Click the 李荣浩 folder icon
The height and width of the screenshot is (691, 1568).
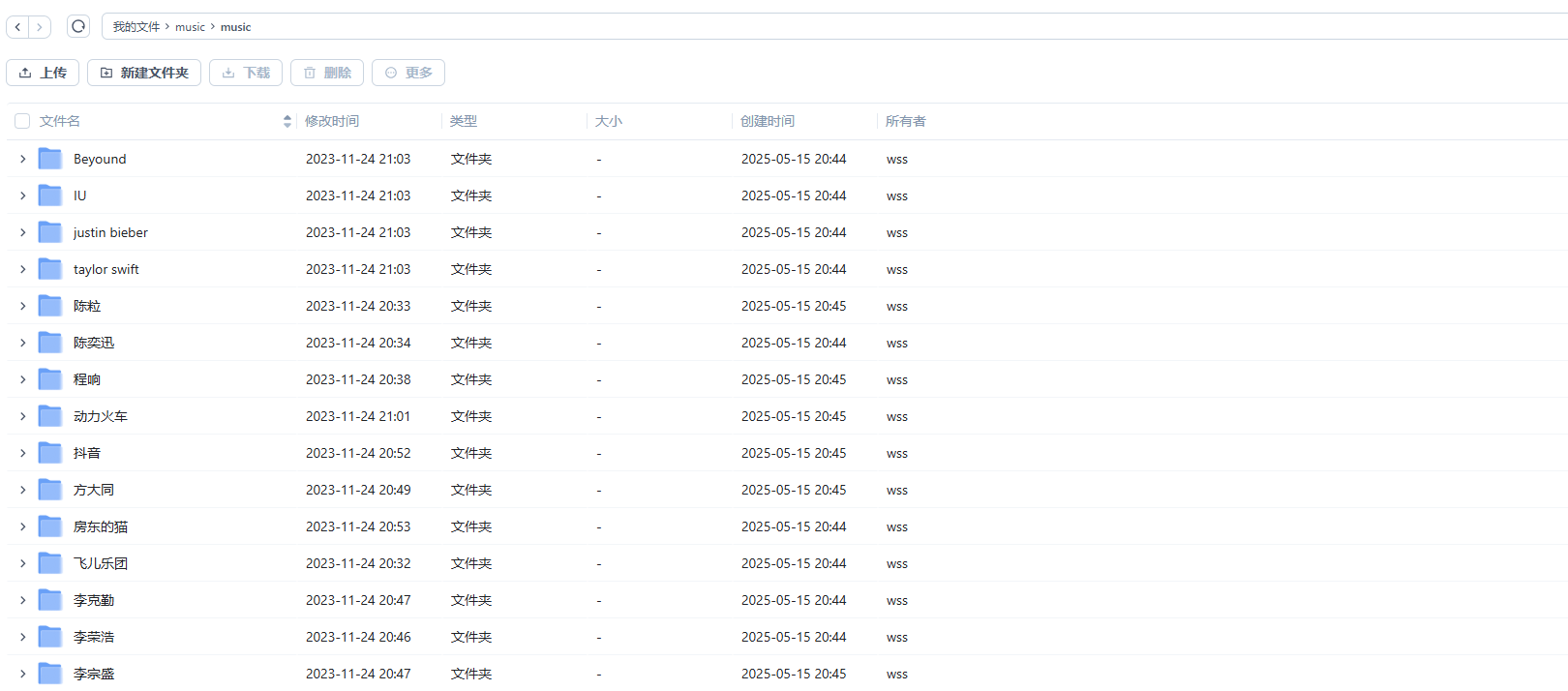coord(50,637)
